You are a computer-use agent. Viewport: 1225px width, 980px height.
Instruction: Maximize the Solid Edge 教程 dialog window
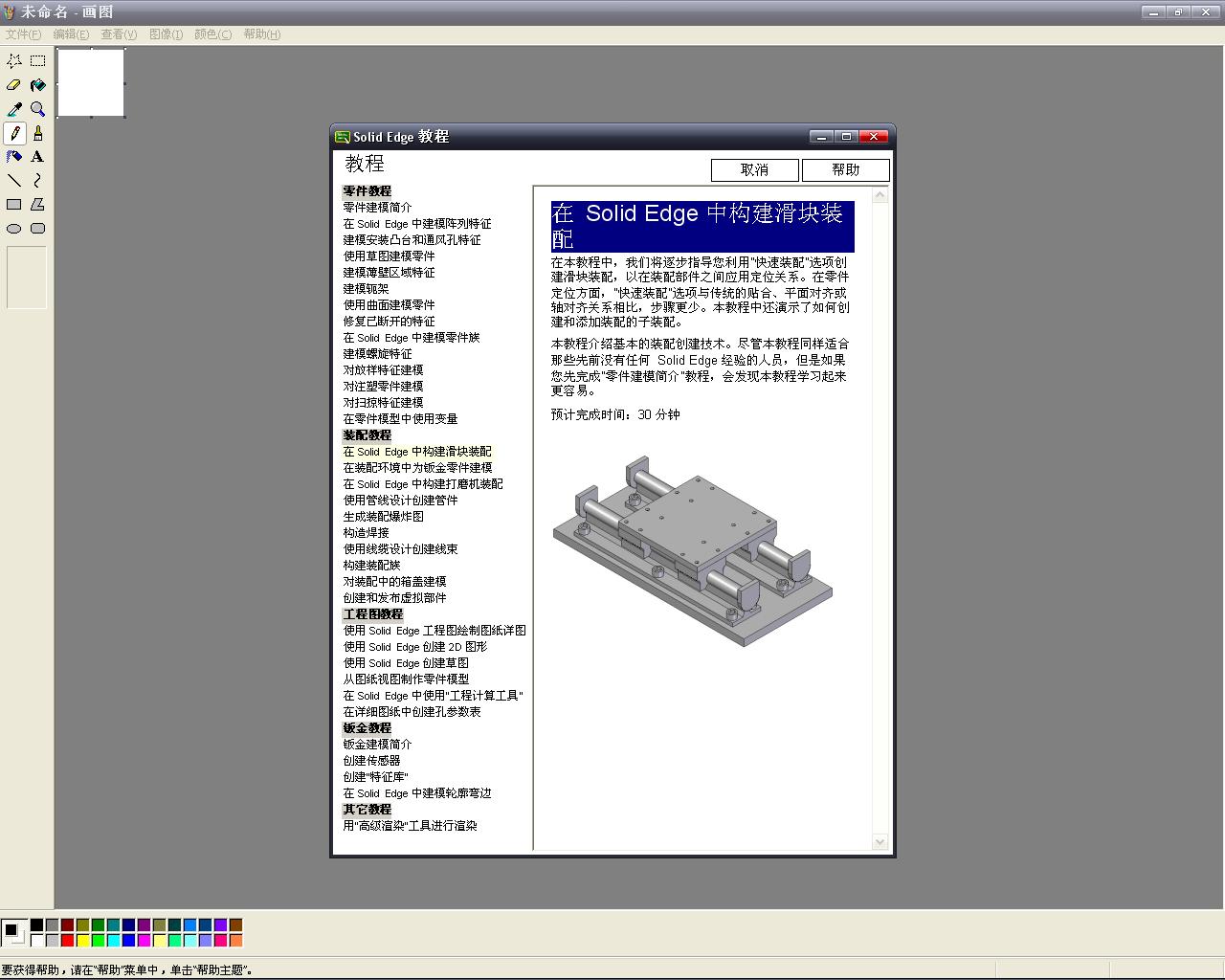846,137
